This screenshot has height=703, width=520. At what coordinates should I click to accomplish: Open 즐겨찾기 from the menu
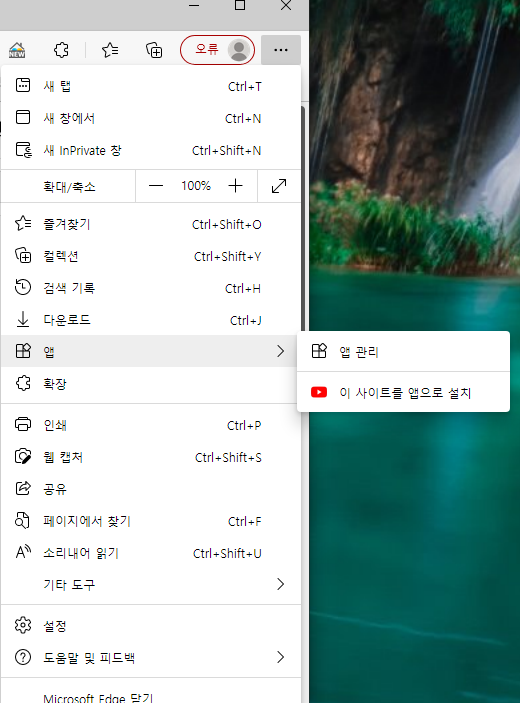(151, 224)
